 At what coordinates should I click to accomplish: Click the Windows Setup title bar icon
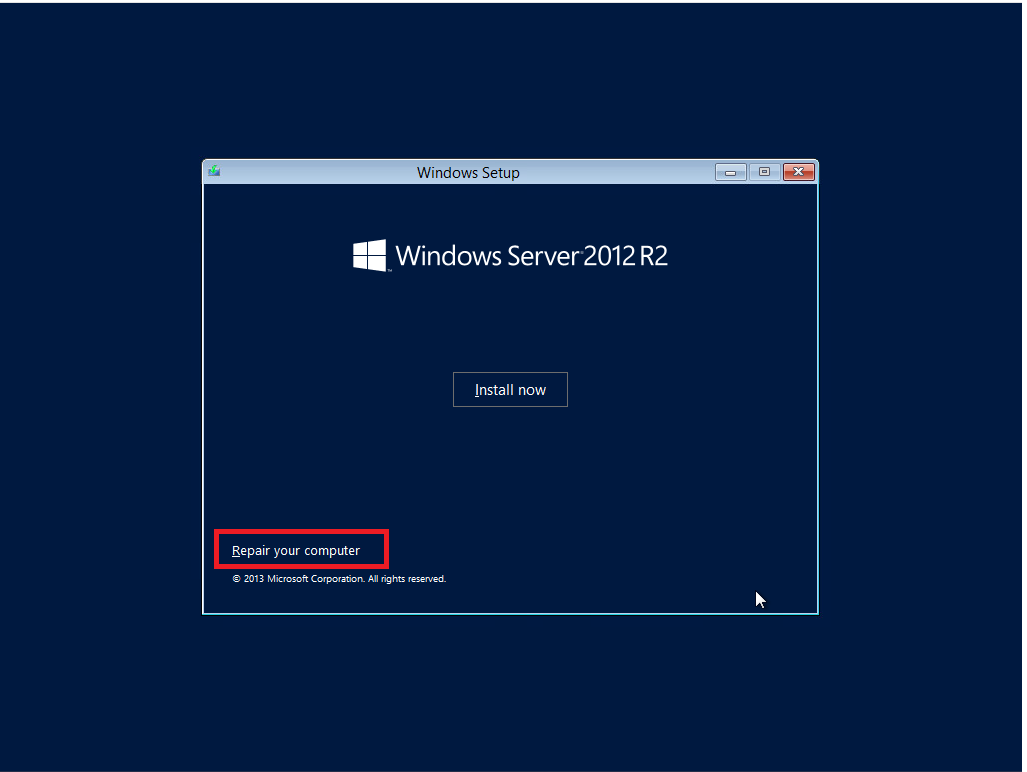coord(214,172)
